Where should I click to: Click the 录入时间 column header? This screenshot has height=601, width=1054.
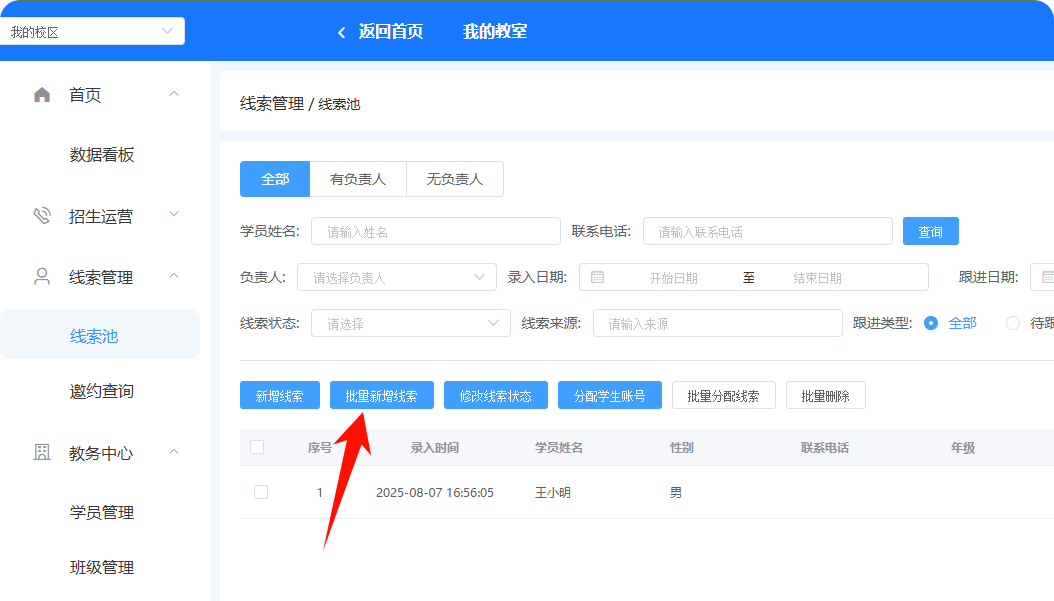coord(435,448)
